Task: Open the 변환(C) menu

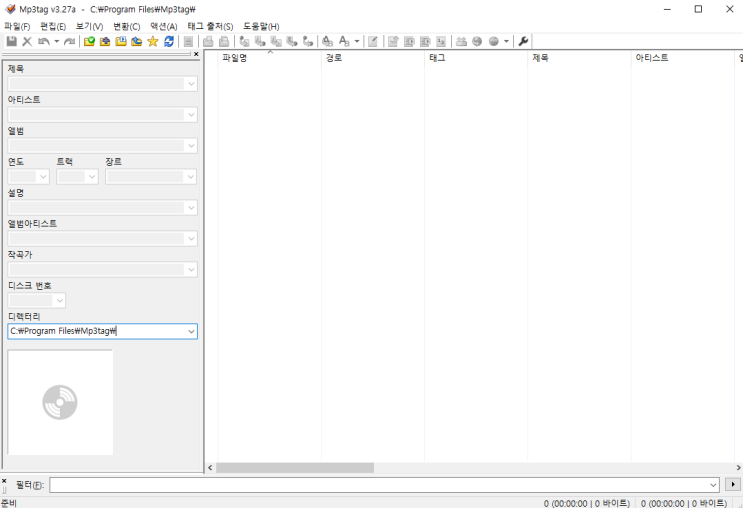Action: [x=127, y=27]
